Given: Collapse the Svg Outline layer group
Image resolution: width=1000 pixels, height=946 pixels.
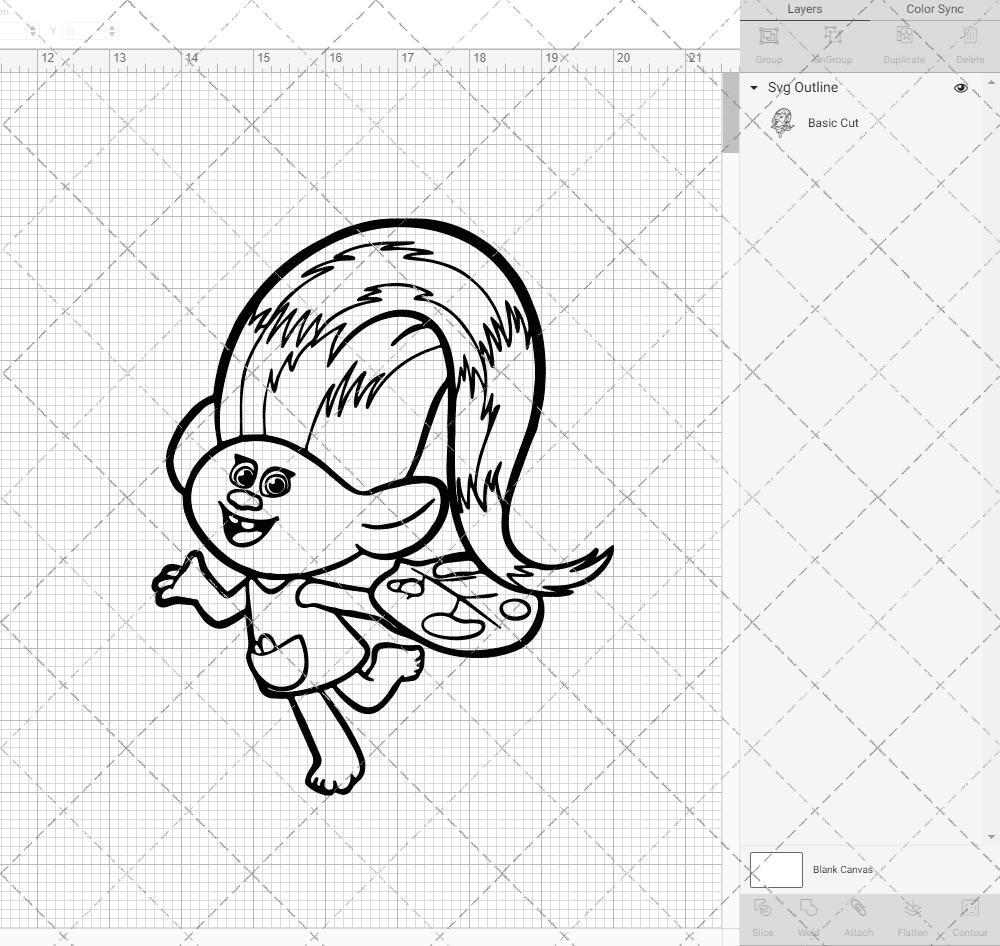Looking at the screenshot, I should tap(753, 88).
